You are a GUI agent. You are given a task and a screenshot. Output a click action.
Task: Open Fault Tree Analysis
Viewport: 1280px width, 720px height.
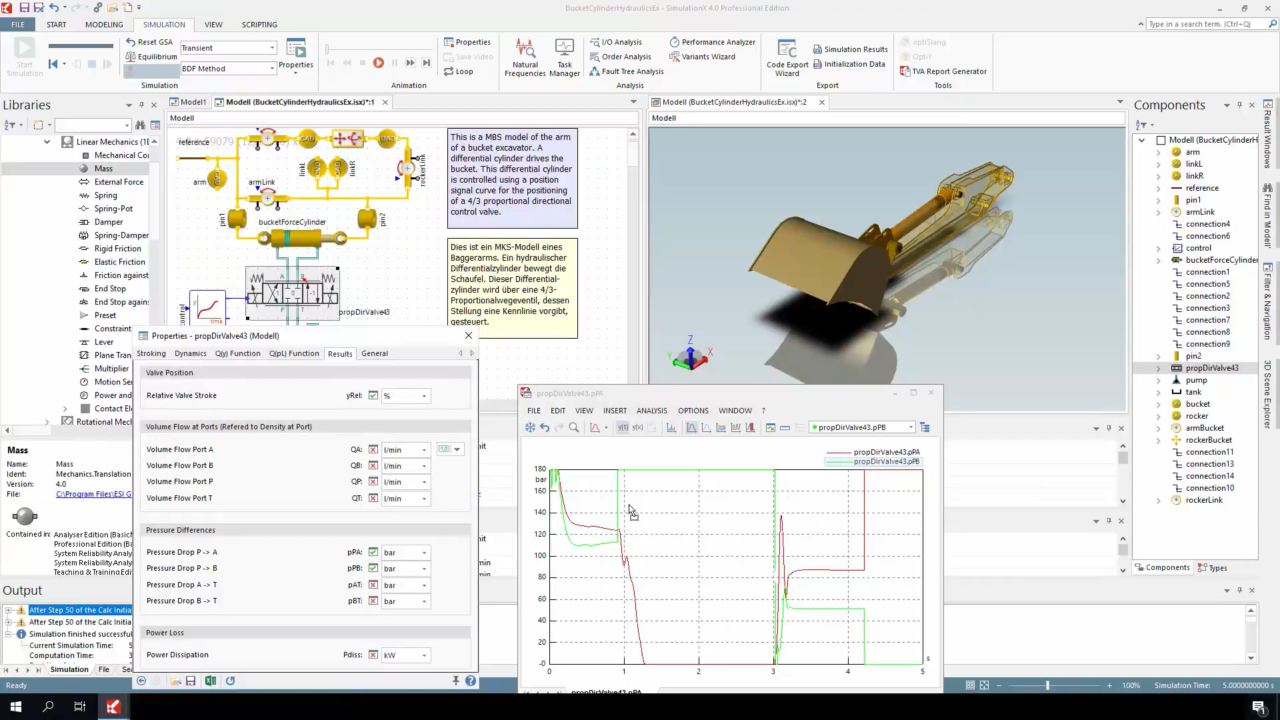coord(626,71)
